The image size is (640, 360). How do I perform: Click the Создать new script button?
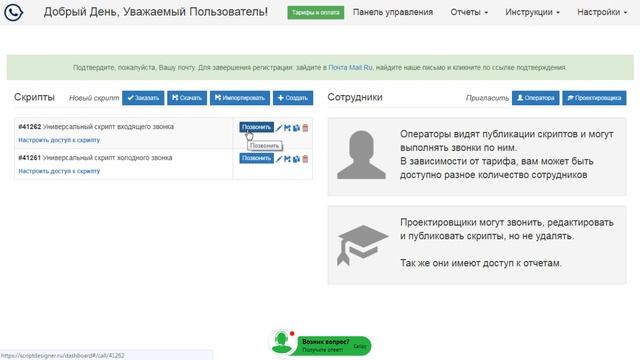point(293,98)
